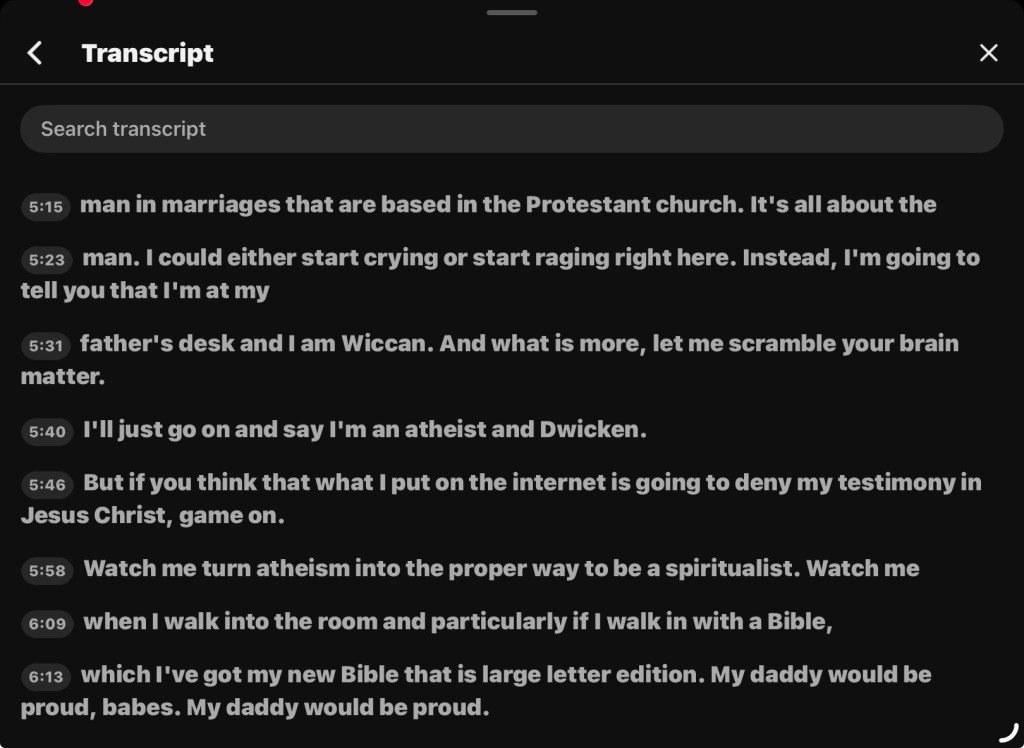The width and height of the screenshot is (1024, 748).
Task: Click the Search transcript field
Action: (511, 129)
